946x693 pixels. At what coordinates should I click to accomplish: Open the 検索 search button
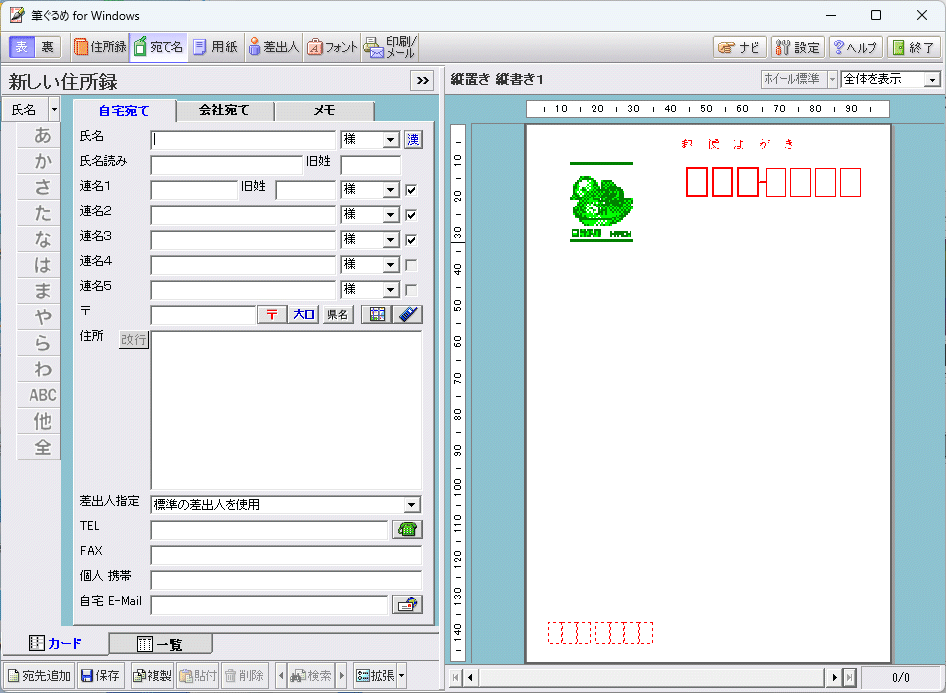311,676
